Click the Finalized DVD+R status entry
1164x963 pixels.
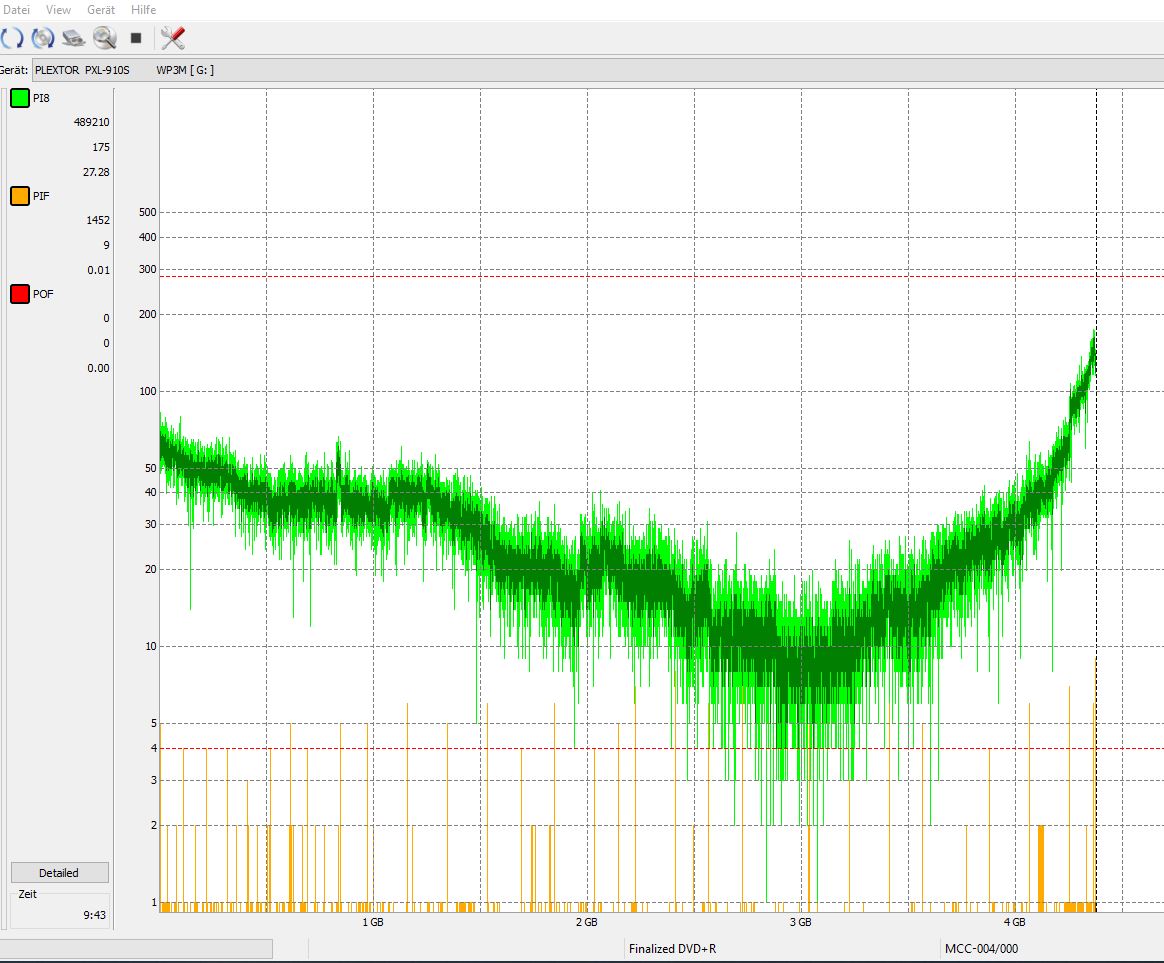[673, 949]
